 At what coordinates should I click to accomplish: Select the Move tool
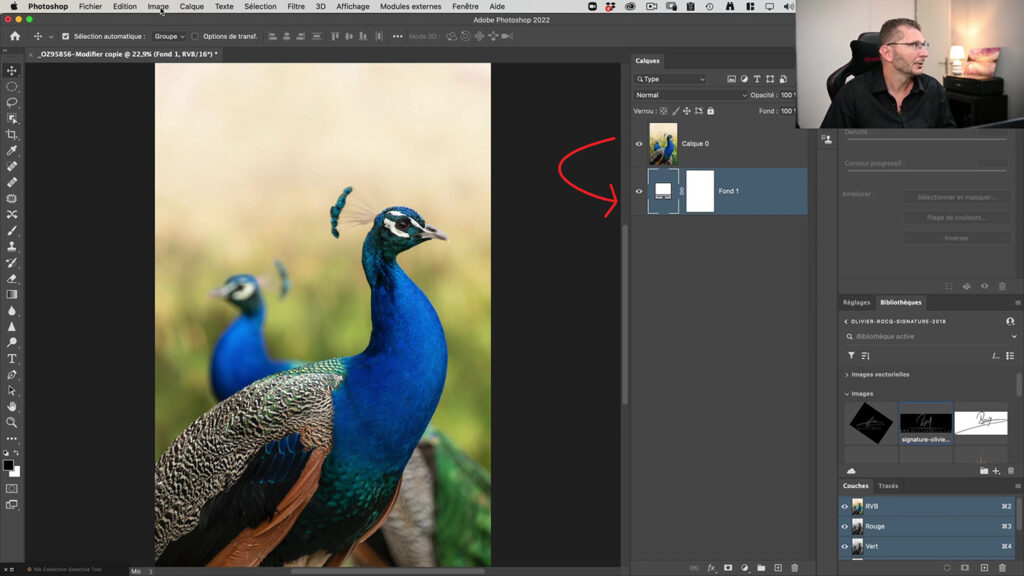tap(13, 71)
